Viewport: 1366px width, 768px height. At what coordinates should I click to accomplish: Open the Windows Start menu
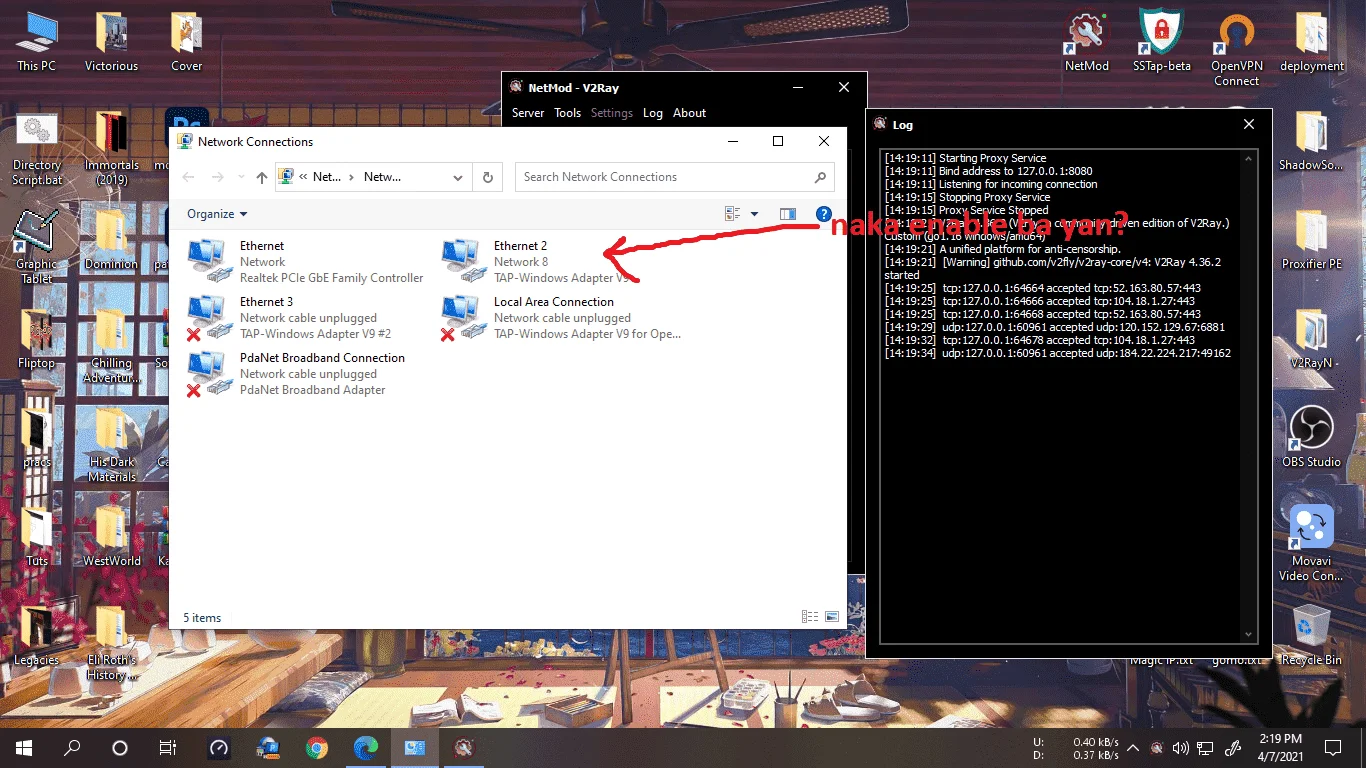(24, 747)
